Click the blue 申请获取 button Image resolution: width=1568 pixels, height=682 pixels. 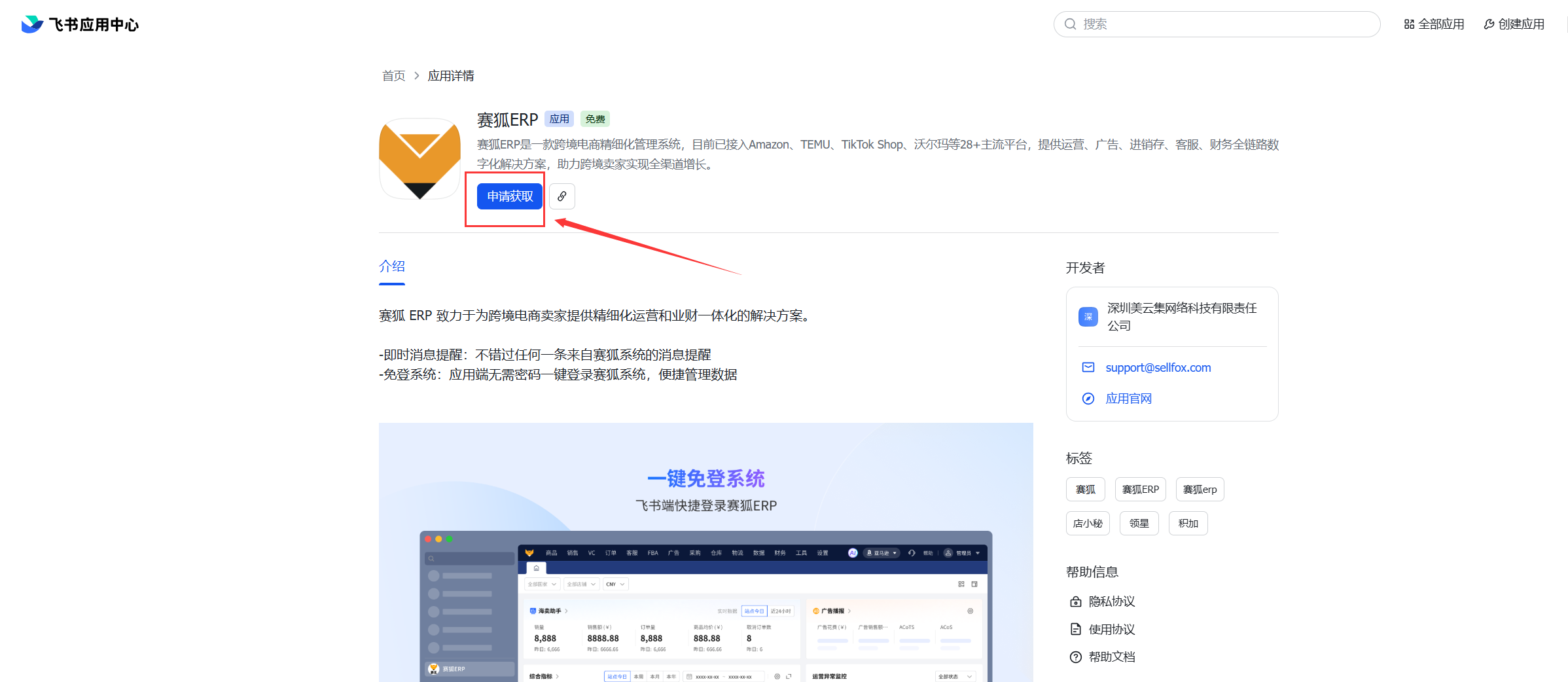pos(510,196)
